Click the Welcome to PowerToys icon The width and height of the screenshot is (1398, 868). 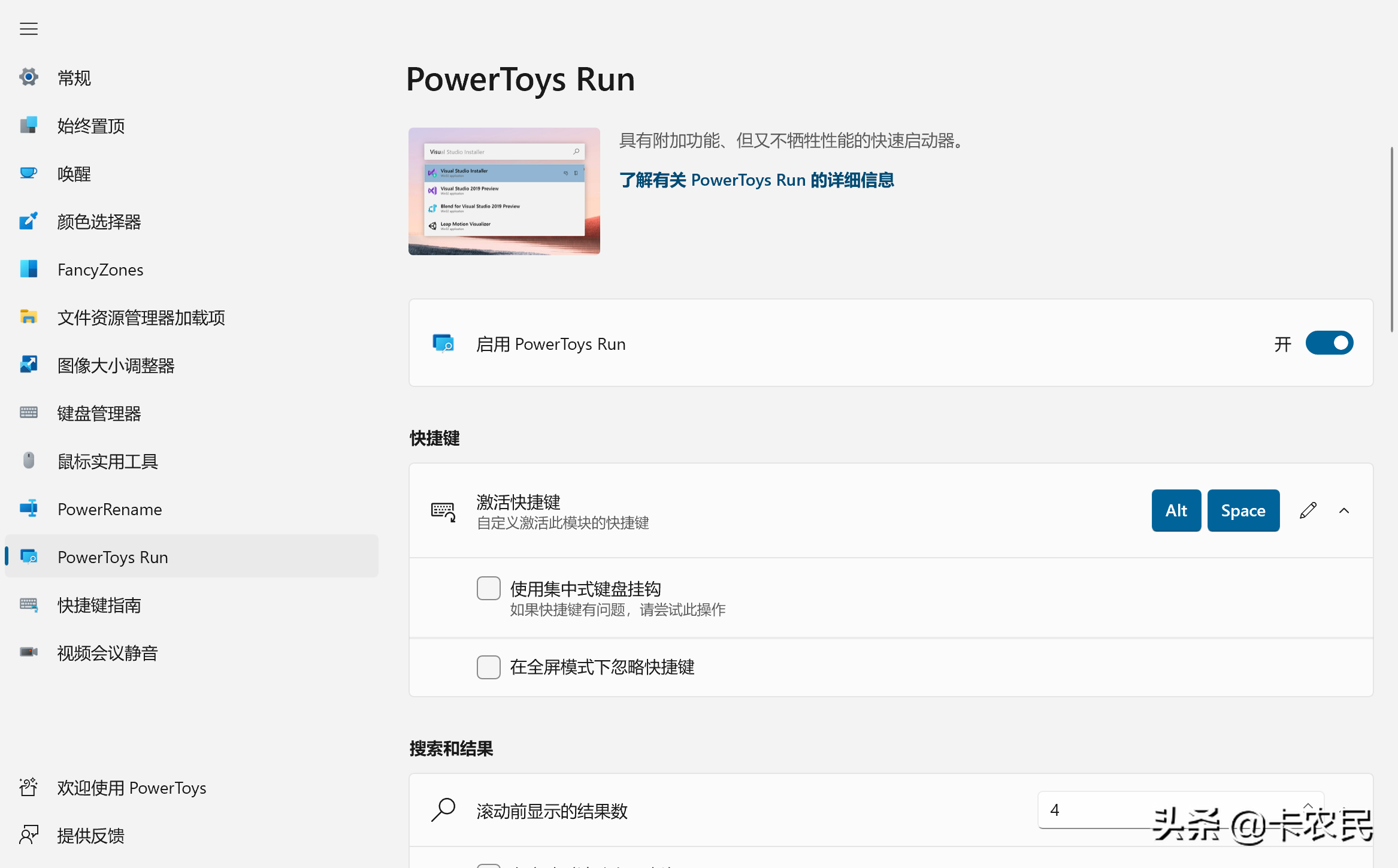click(x=28, y=787)
